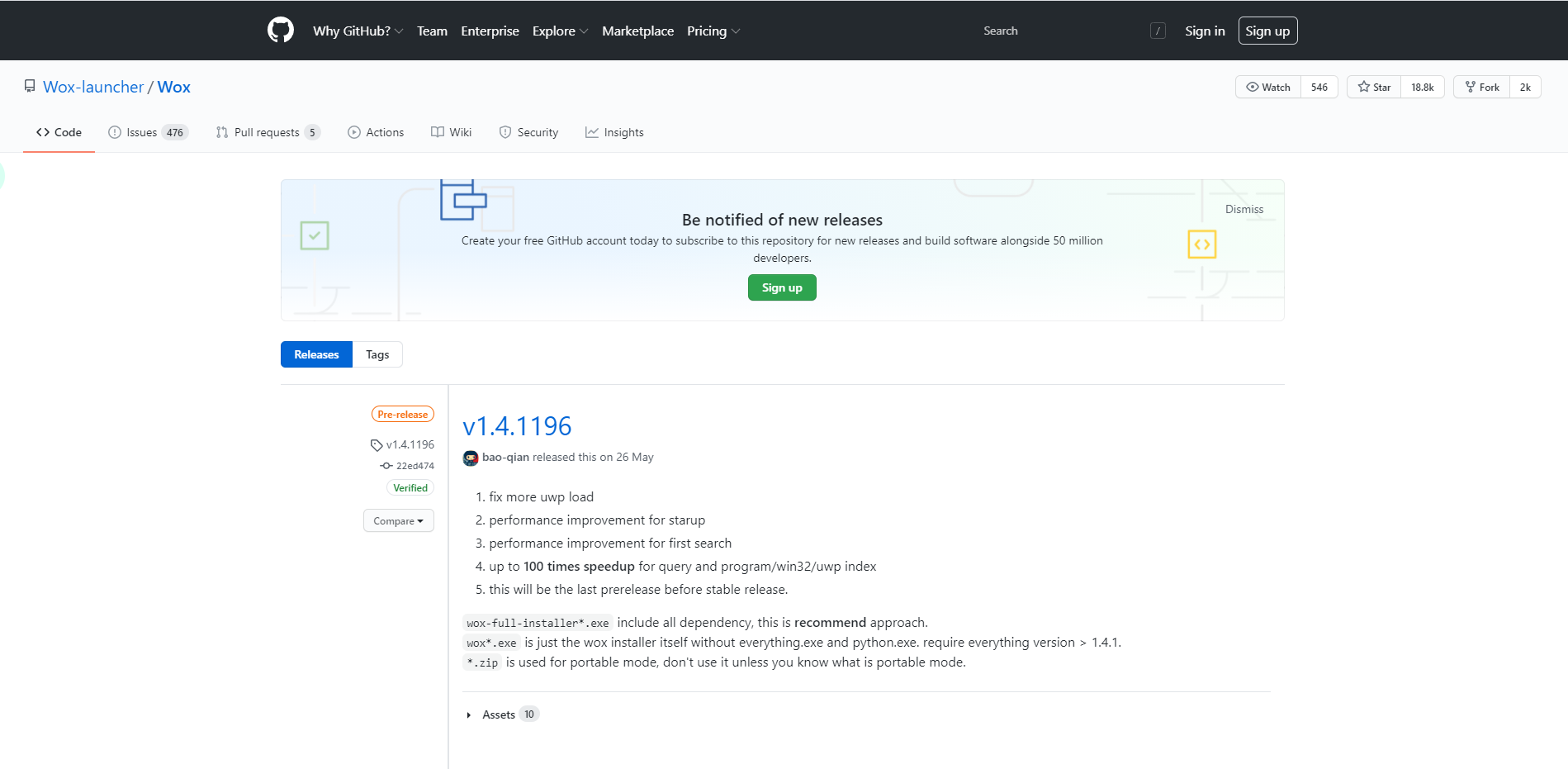Viewport: 1568px width, 769px height.
Task: Switch to the Pull requests tab
Action: [x=268, y=132]
